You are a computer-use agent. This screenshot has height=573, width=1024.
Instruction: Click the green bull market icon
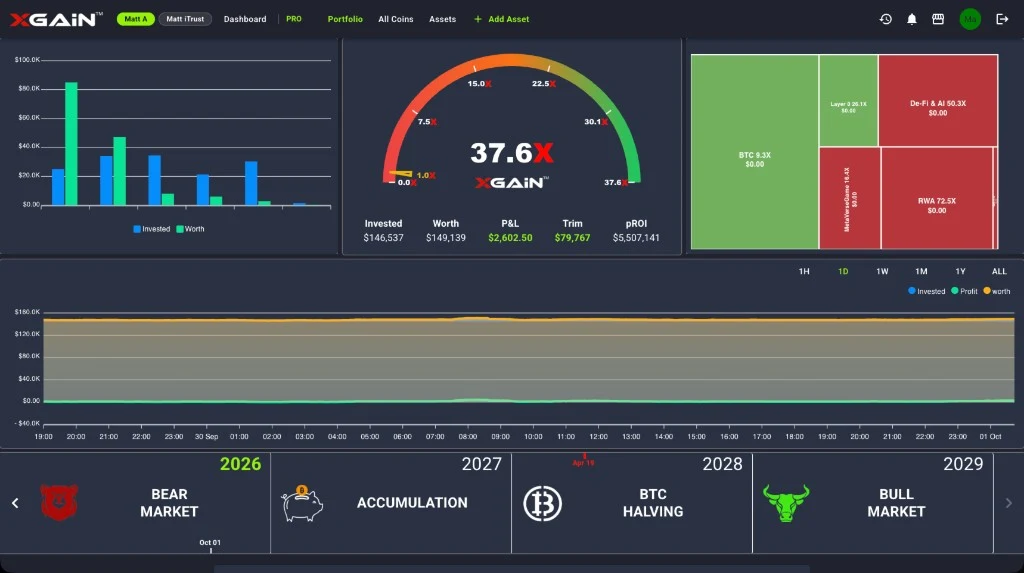[x=786, y=502]
